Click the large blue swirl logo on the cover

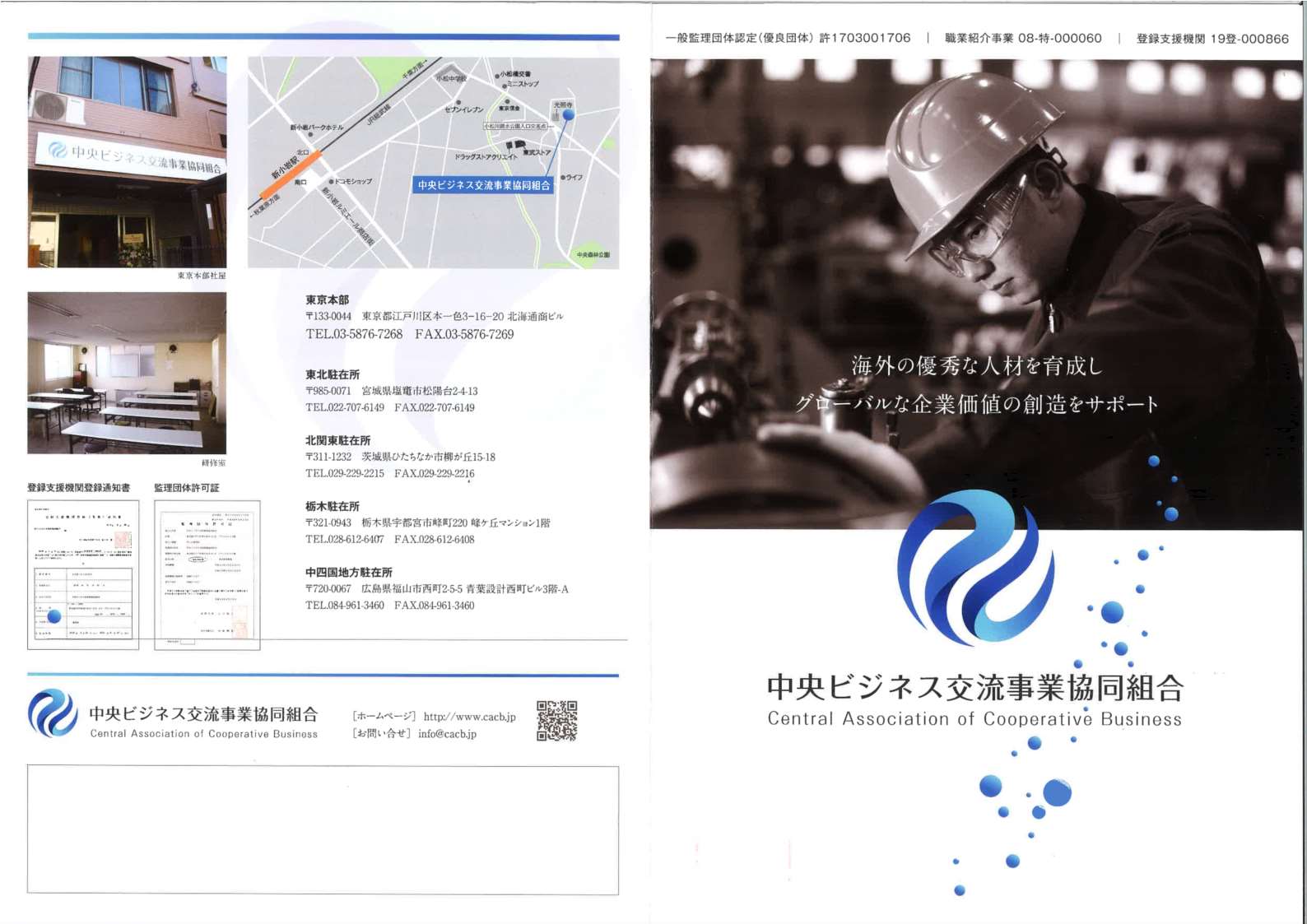[x=975, y=568]
